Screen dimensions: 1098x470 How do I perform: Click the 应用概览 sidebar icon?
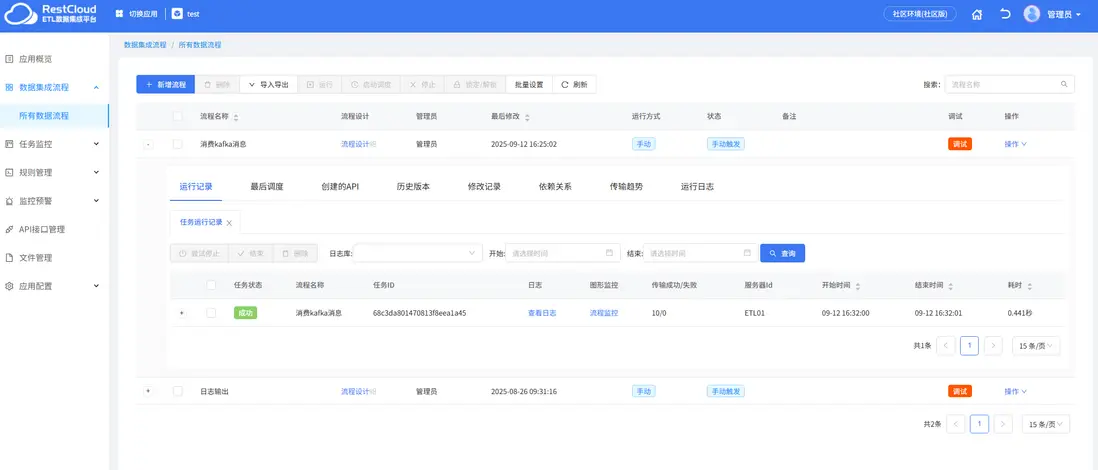(x=10, y=59)
